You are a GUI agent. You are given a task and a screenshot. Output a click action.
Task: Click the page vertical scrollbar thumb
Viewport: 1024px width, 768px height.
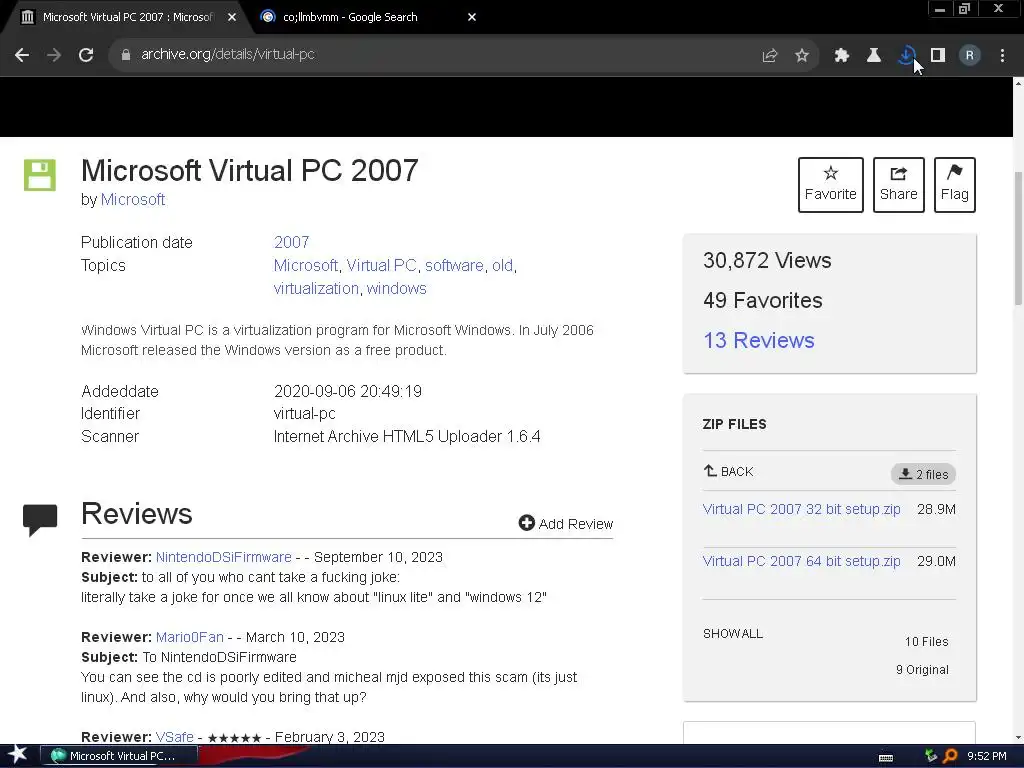1018,238
